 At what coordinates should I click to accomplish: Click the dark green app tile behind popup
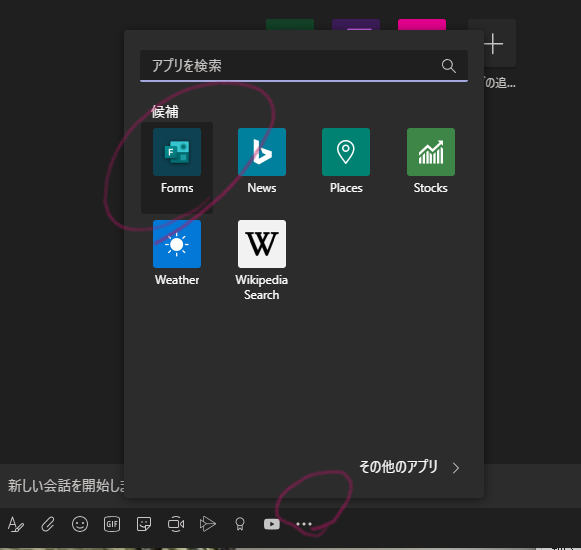(290, 24)
